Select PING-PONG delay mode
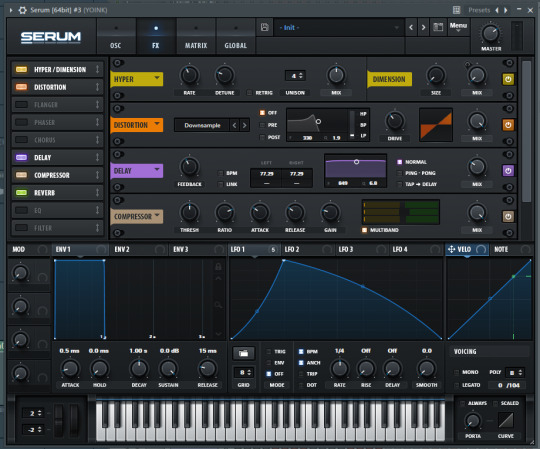The image size is (540, 449). pyautogui.click(x=399, y=173)
